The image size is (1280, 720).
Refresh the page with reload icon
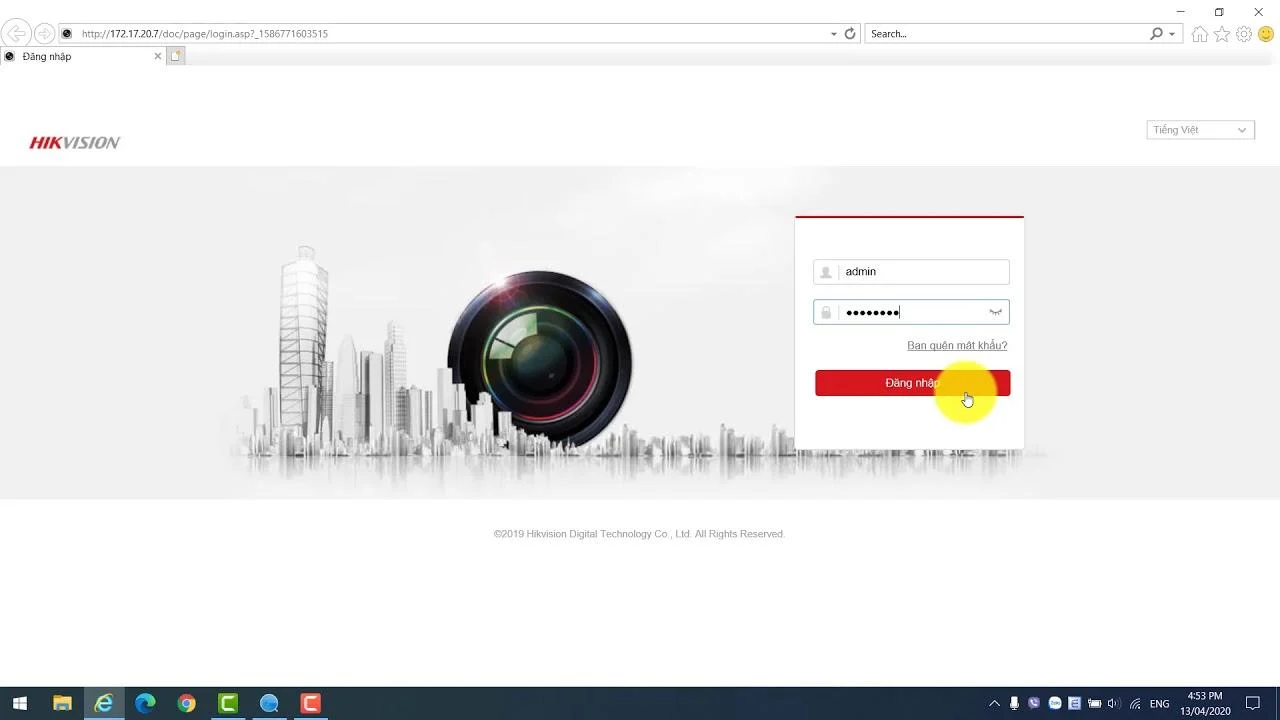[x=850, y=34]
